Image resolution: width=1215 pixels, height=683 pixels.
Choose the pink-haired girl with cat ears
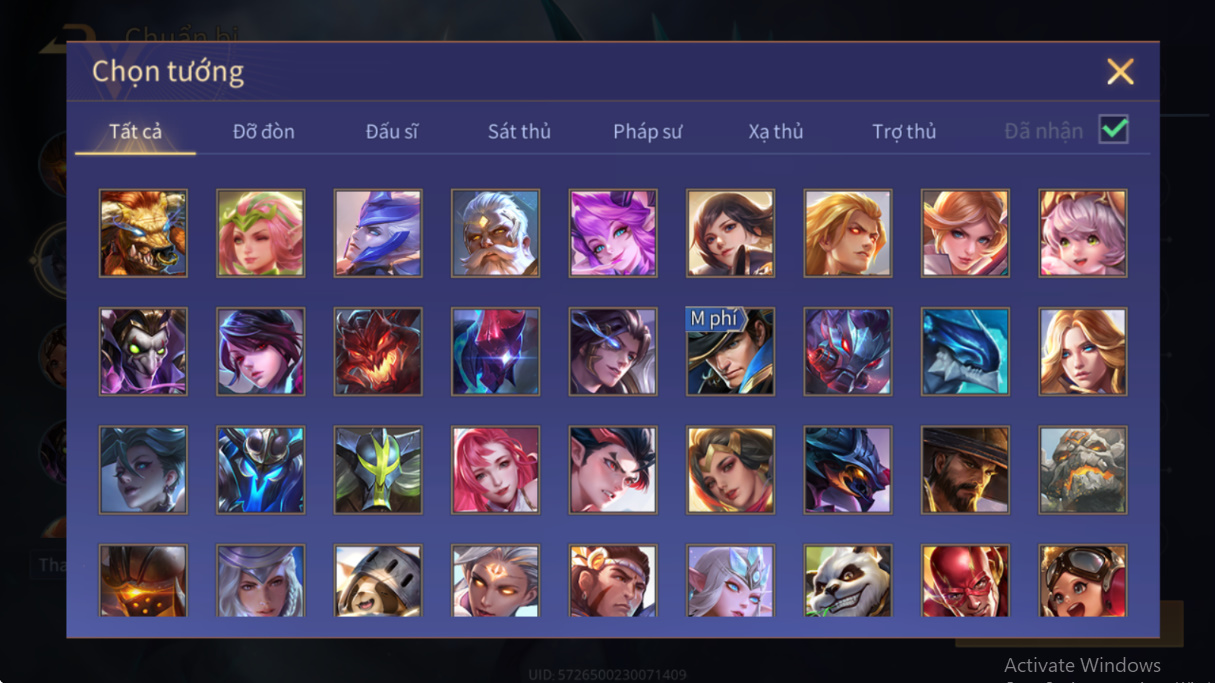coord(1083,233)
